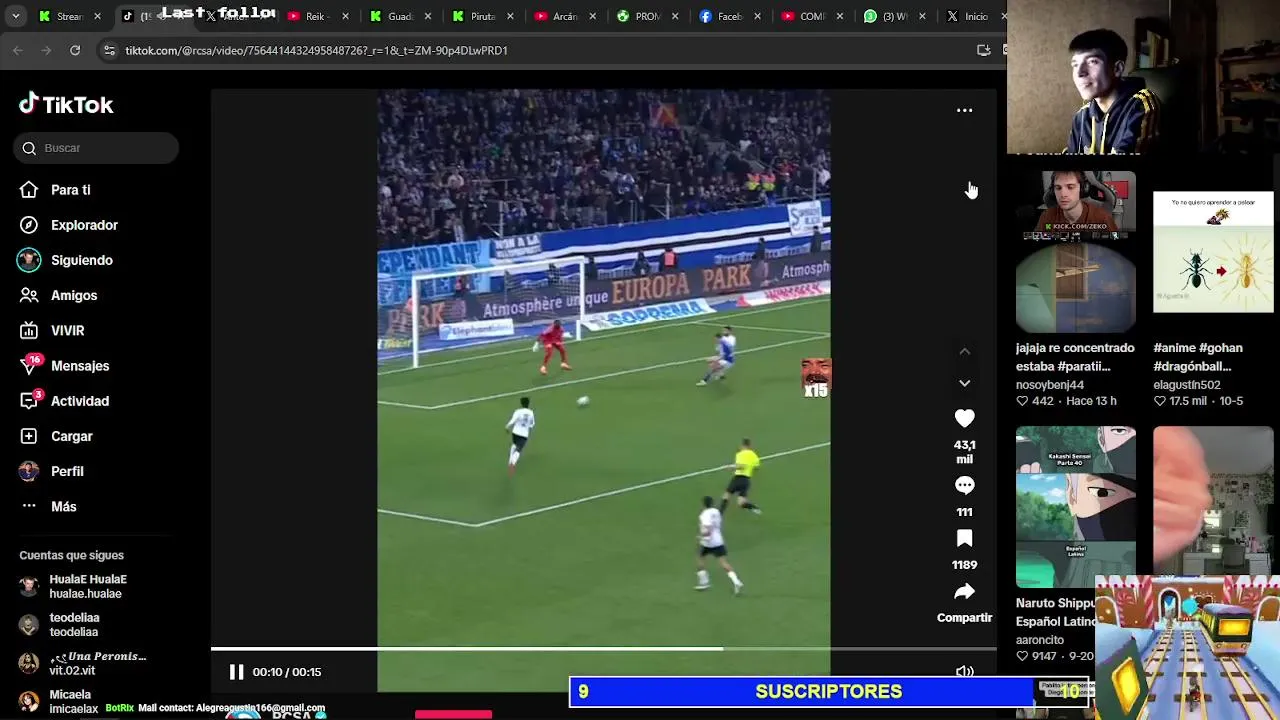Save video with bookmark icon
Screen dimensions: 1280x720
click(x=964, y=539)
